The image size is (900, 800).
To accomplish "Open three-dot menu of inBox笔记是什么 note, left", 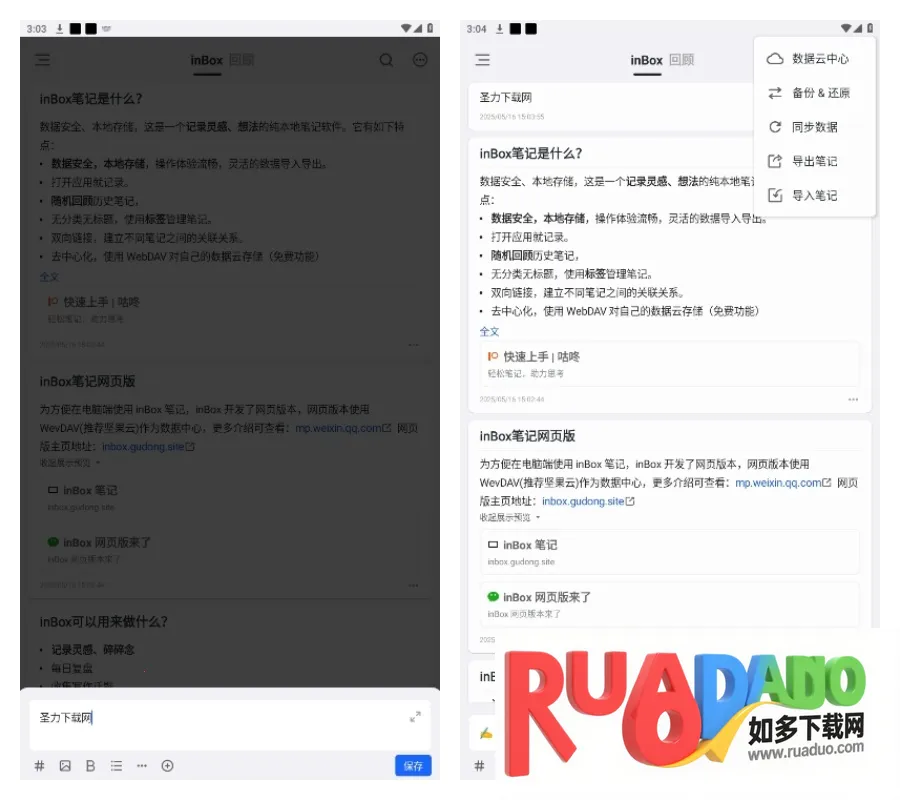I will [x=413, y=344].
